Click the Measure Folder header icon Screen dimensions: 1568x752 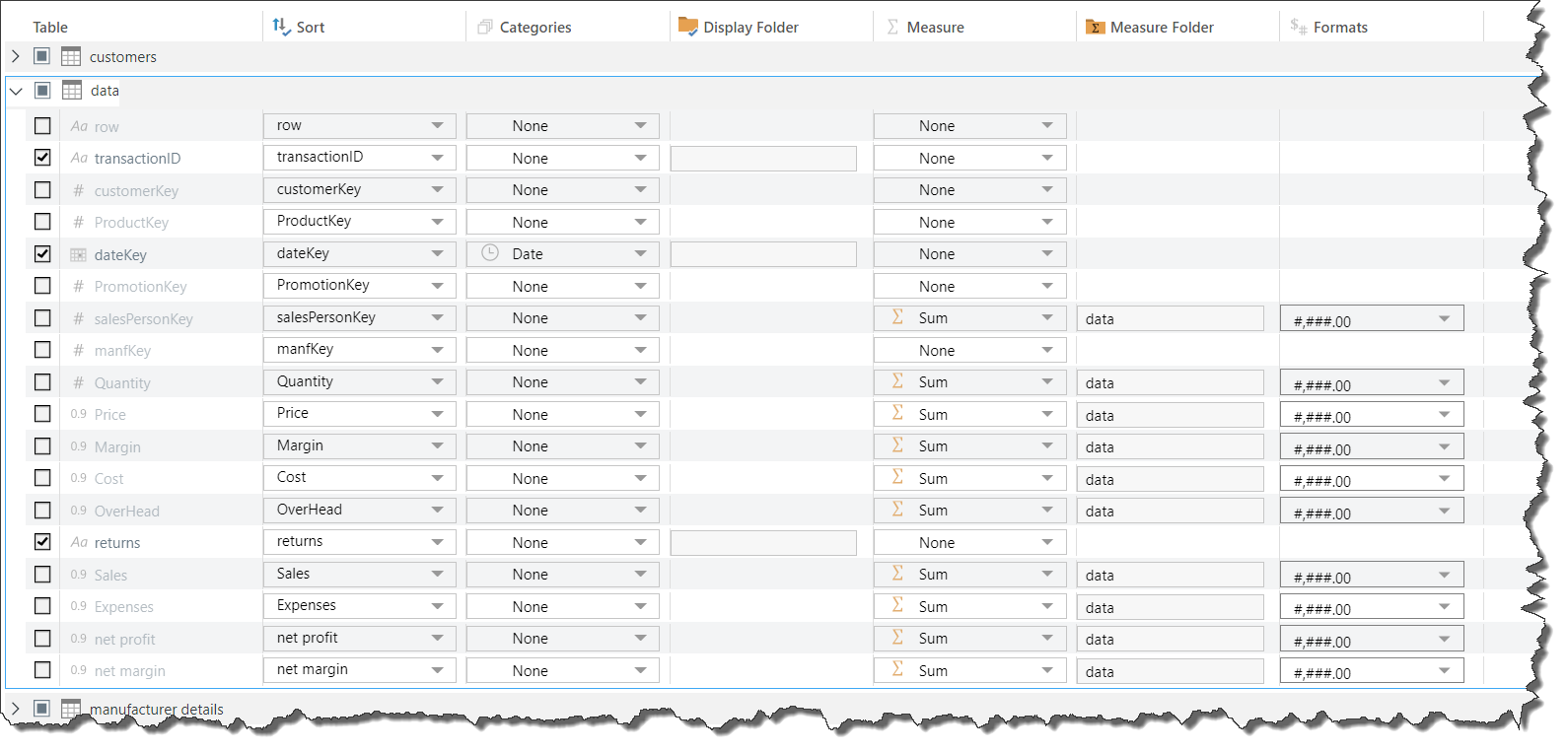1095,28
